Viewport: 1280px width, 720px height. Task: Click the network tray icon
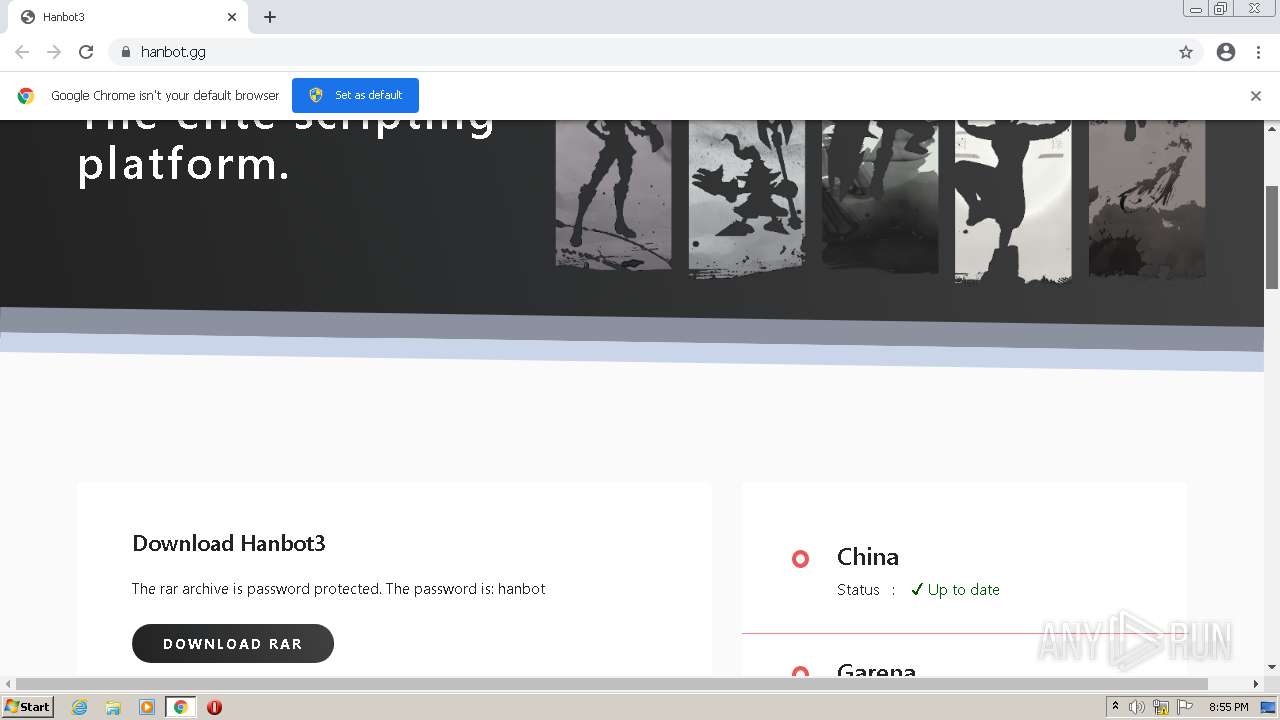(x=1161, y=707)
